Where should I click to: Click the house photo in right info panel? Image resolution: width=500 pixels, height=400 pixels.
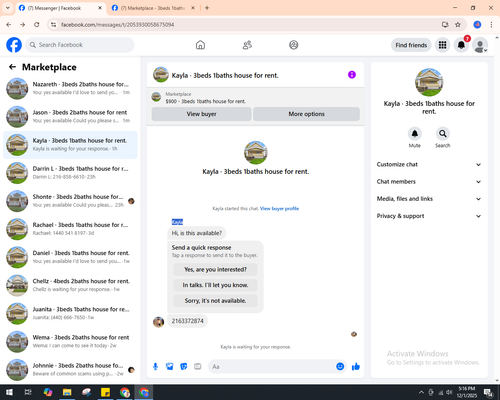click(429, 82)
